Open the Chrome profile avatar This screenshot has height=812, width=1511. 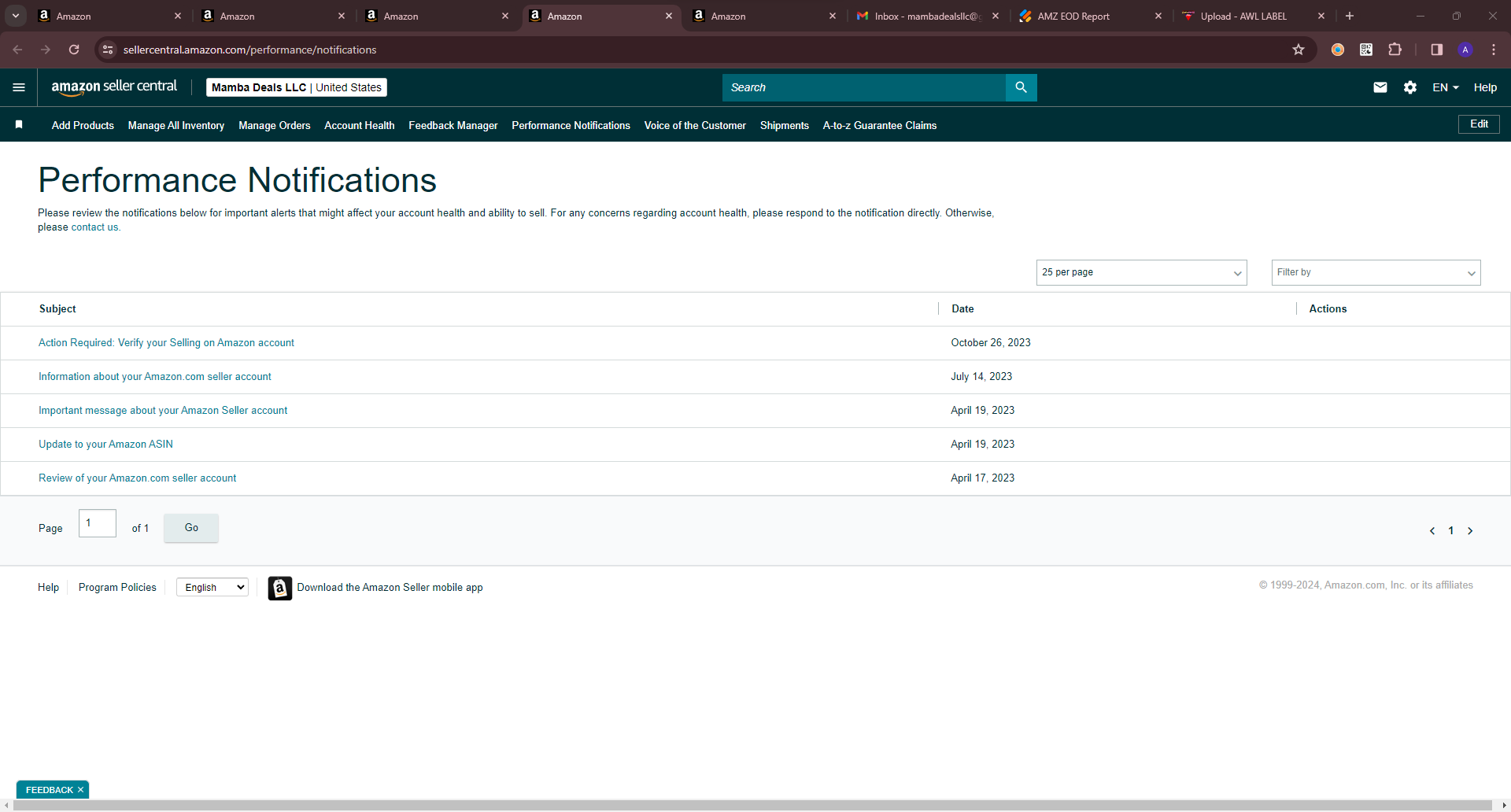pyautogui.click(x=1465, y=50)
